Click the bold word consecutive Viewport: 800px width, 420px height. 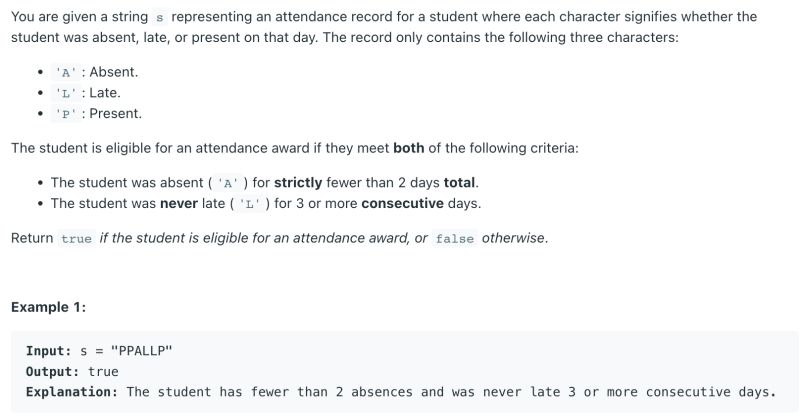(x=403, y=204)
